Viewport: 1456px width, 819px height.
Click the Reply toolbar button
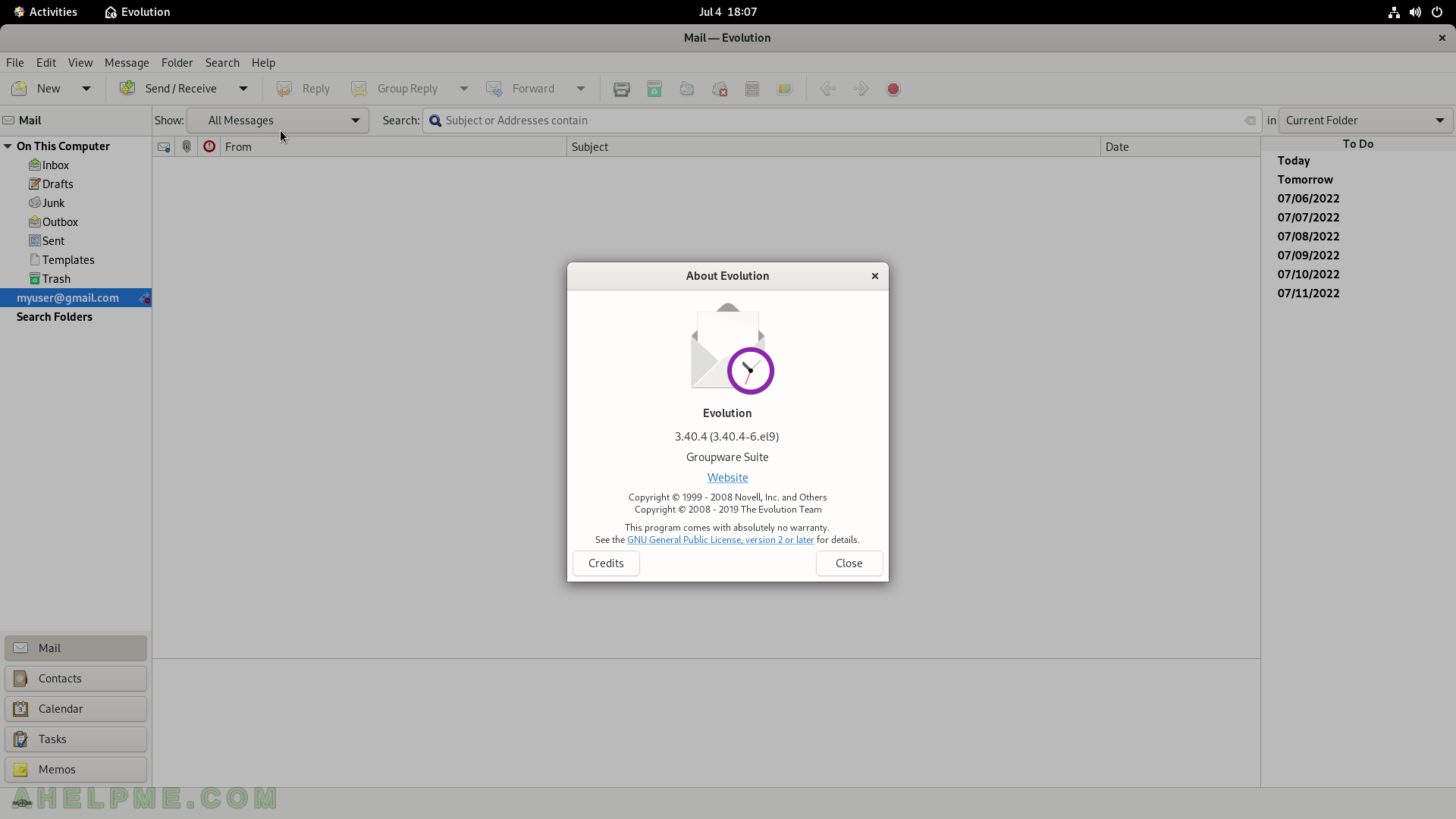[x=303, y=89]
